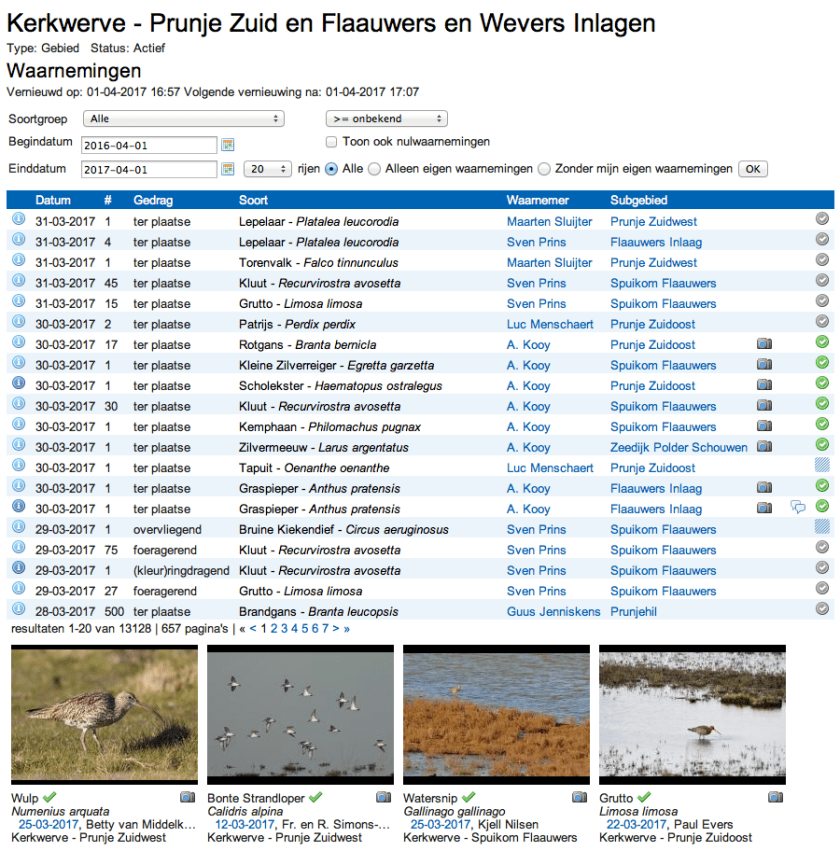Open date link 25-03-2017 under Wulp

[x=49, y=824]
